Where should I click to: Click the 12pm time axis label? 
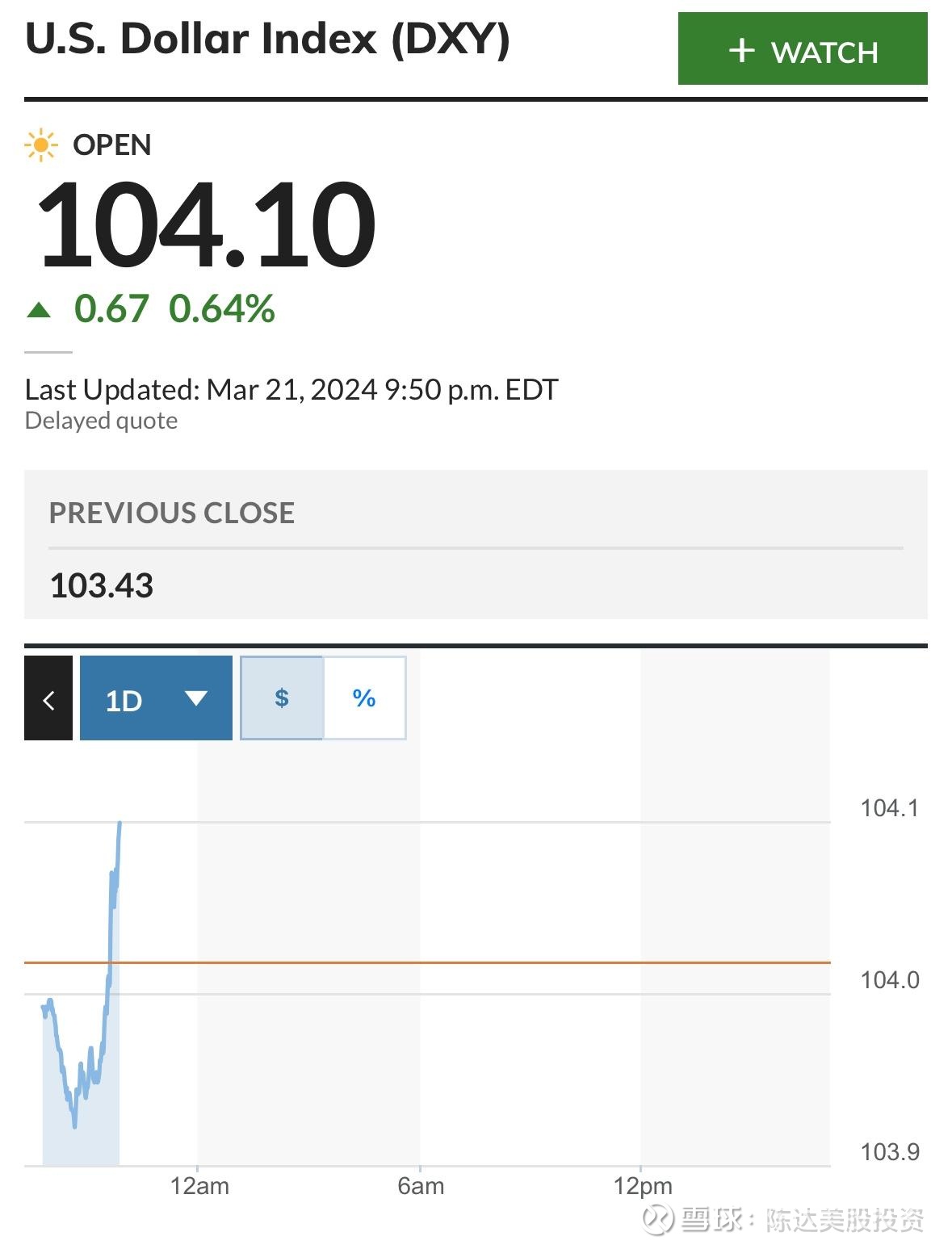click(643, 1186)
